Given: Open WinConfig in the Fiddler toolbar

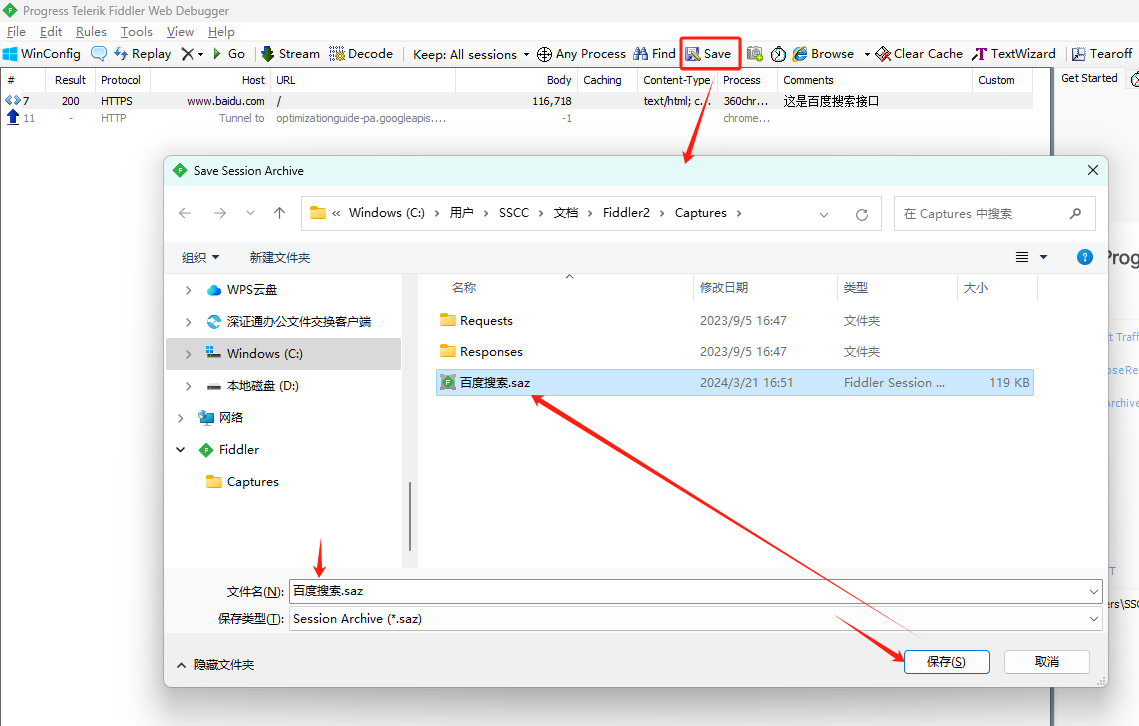Looking at the screenshot, I should click(42, 54).
